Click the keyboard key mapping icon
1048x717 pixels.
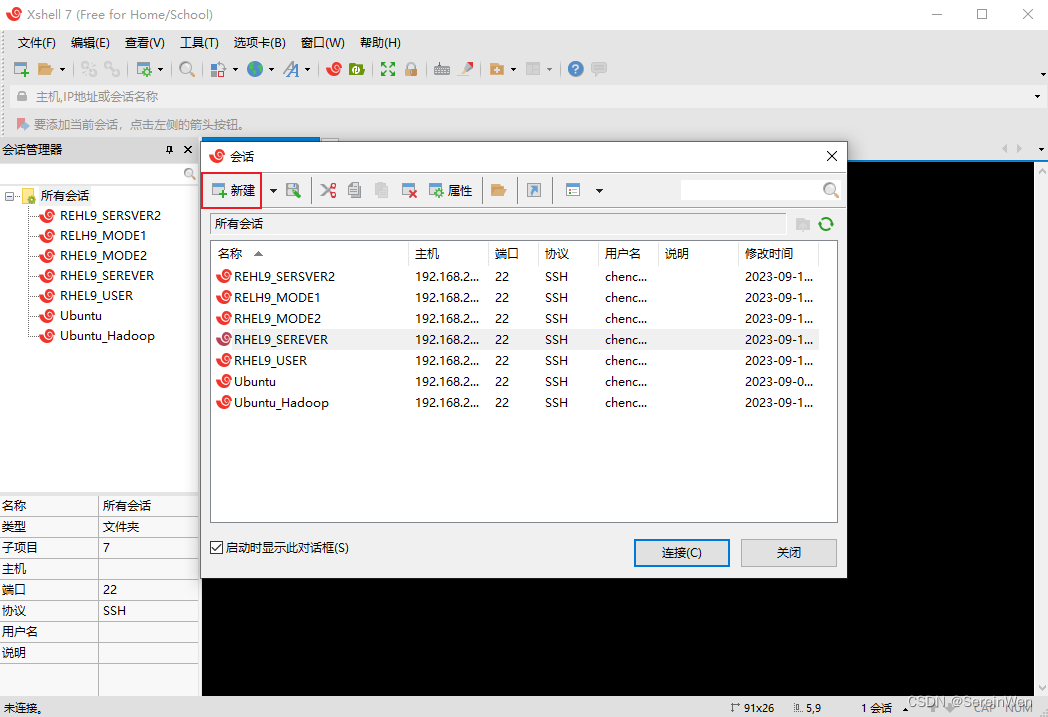tap(442, 69)
